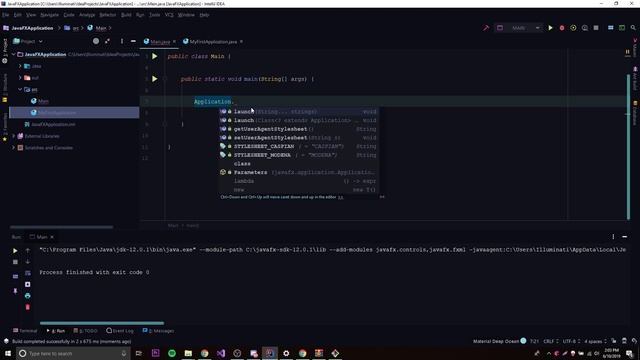Choose setUserAgentStylesheet completion item
The image size is (640, 360).
coord(298,138)
